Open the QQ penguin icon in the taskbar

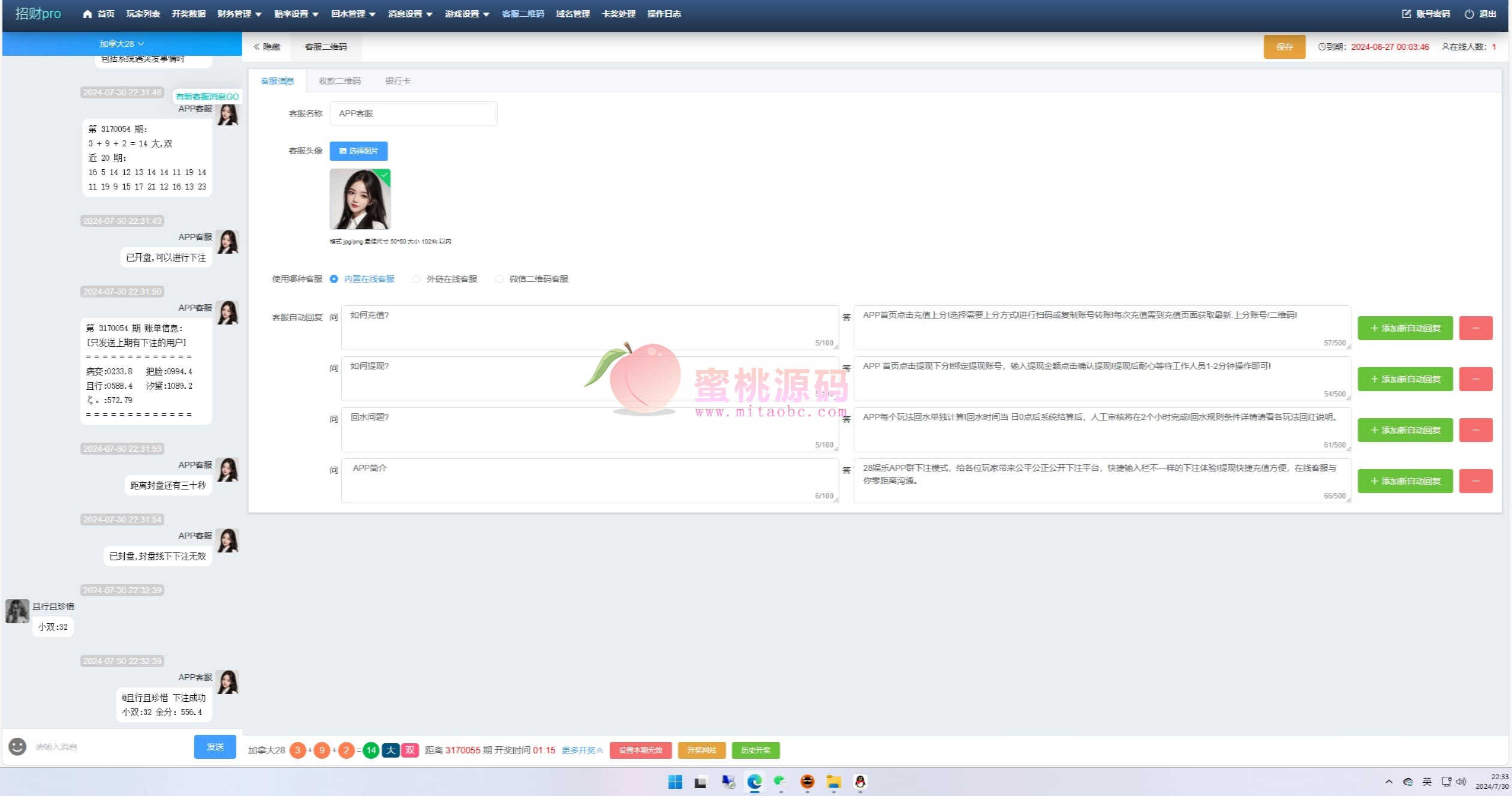[860, 782]
